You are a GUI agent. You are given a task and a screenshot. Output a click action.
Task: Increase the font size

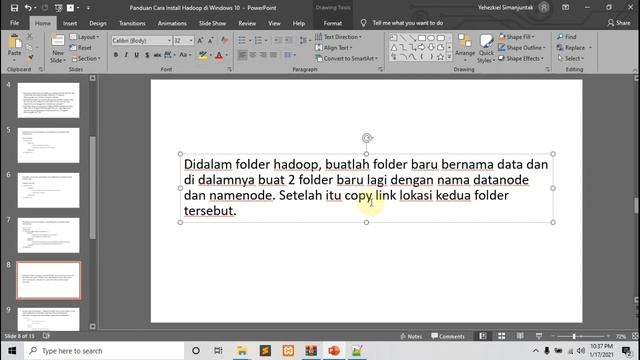200,40
